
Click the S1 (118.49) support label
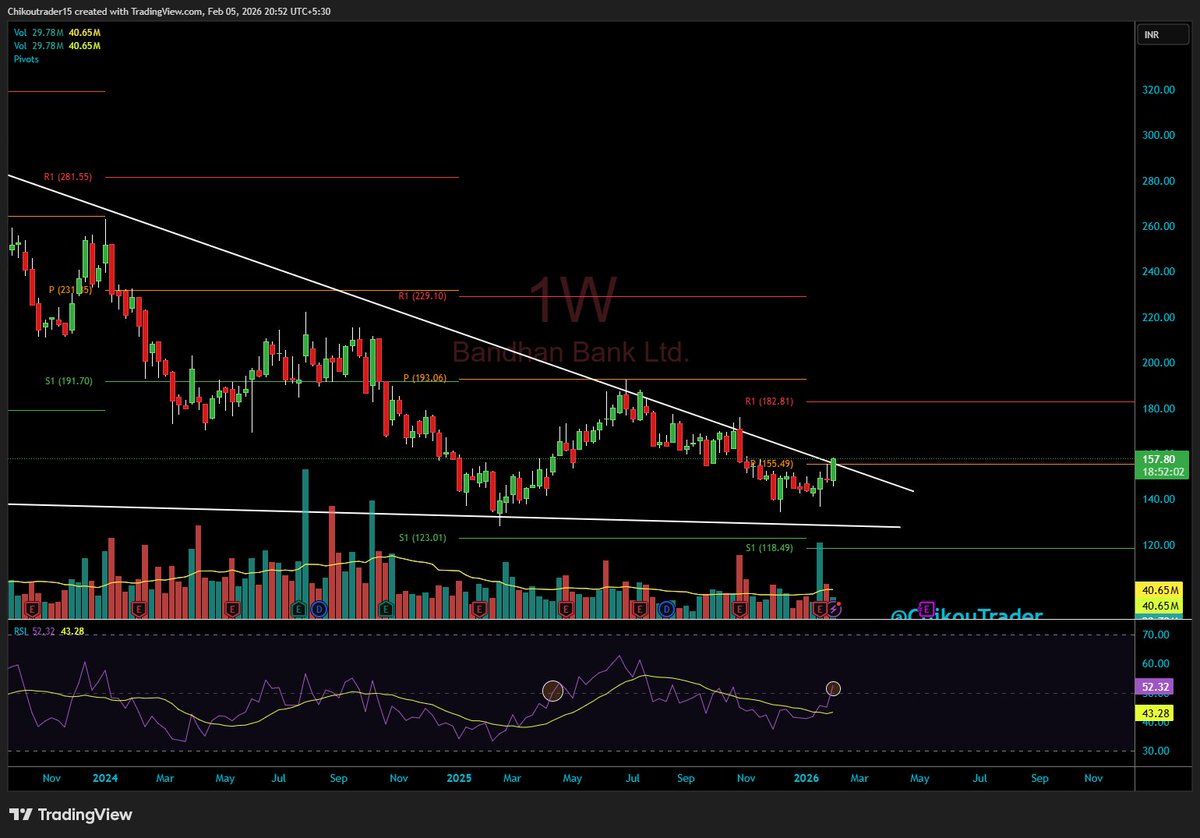pyautogui.click(x=770, y=547)
